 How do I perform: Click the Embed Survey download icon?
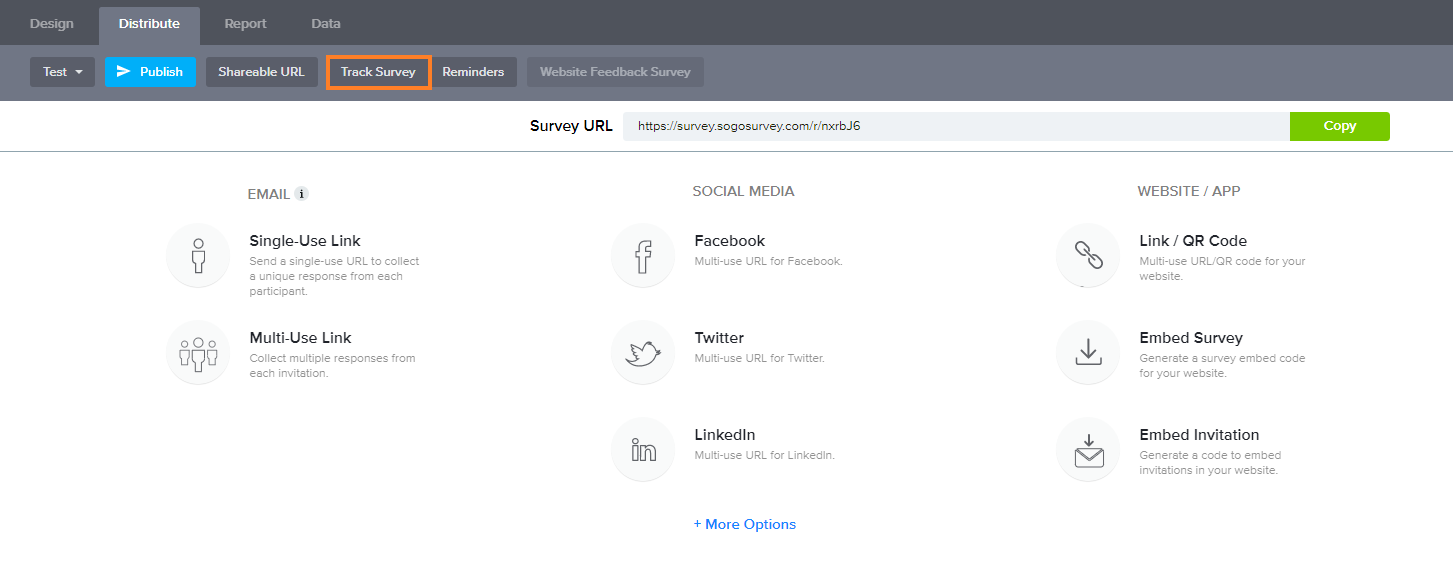[1088, 353]
